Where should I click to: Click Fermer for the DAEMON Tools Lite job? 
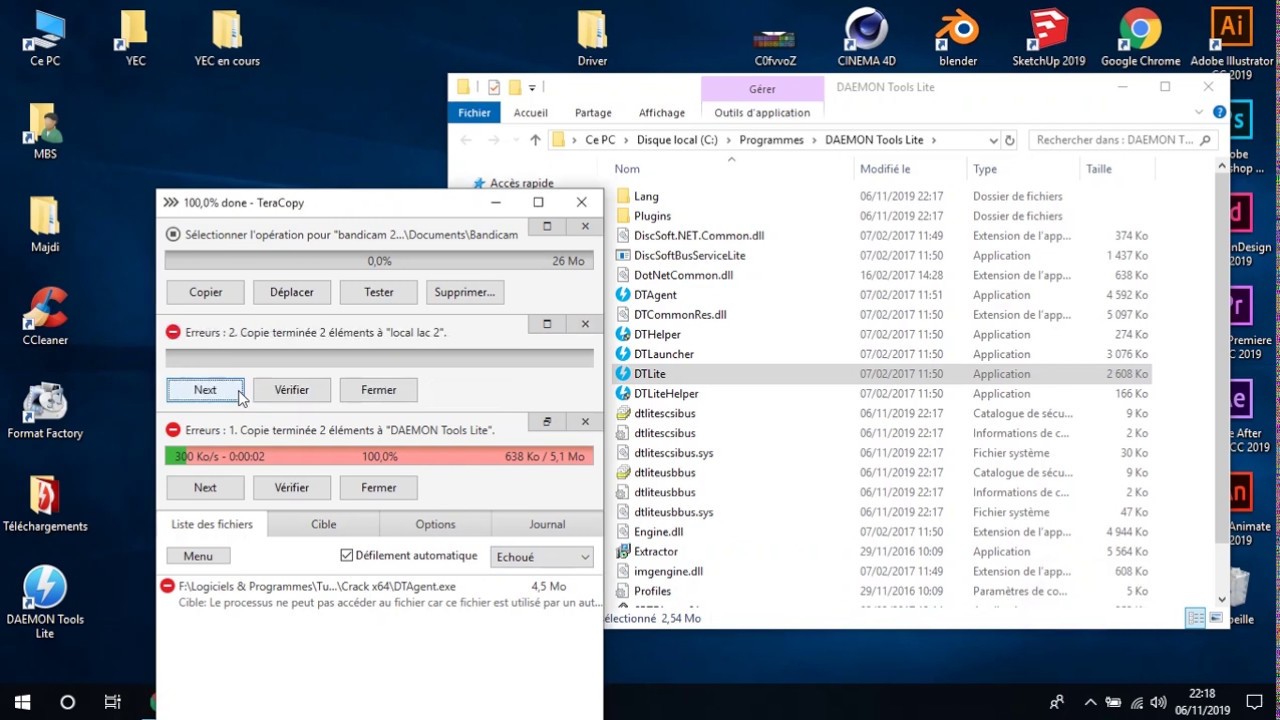(x=379, y=487)
